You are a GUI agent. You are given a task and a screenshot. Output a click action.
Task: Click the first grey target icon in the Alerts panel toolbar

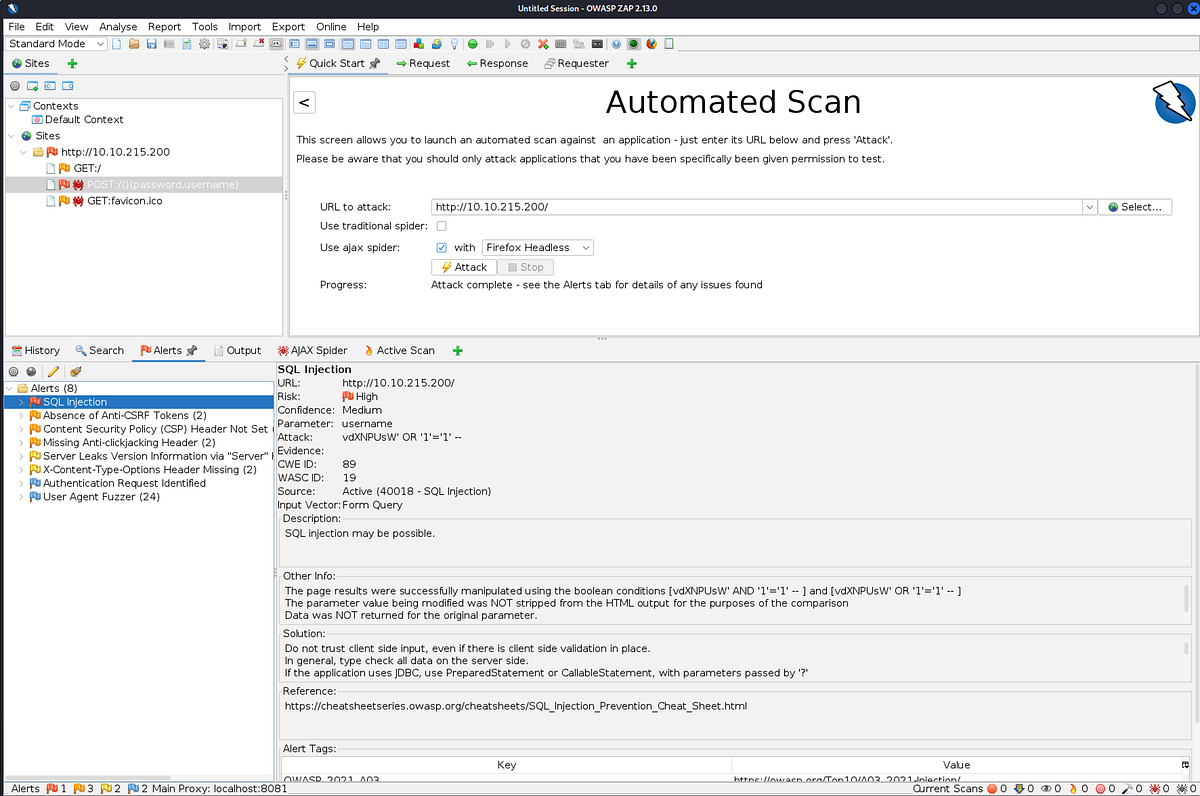15,371
